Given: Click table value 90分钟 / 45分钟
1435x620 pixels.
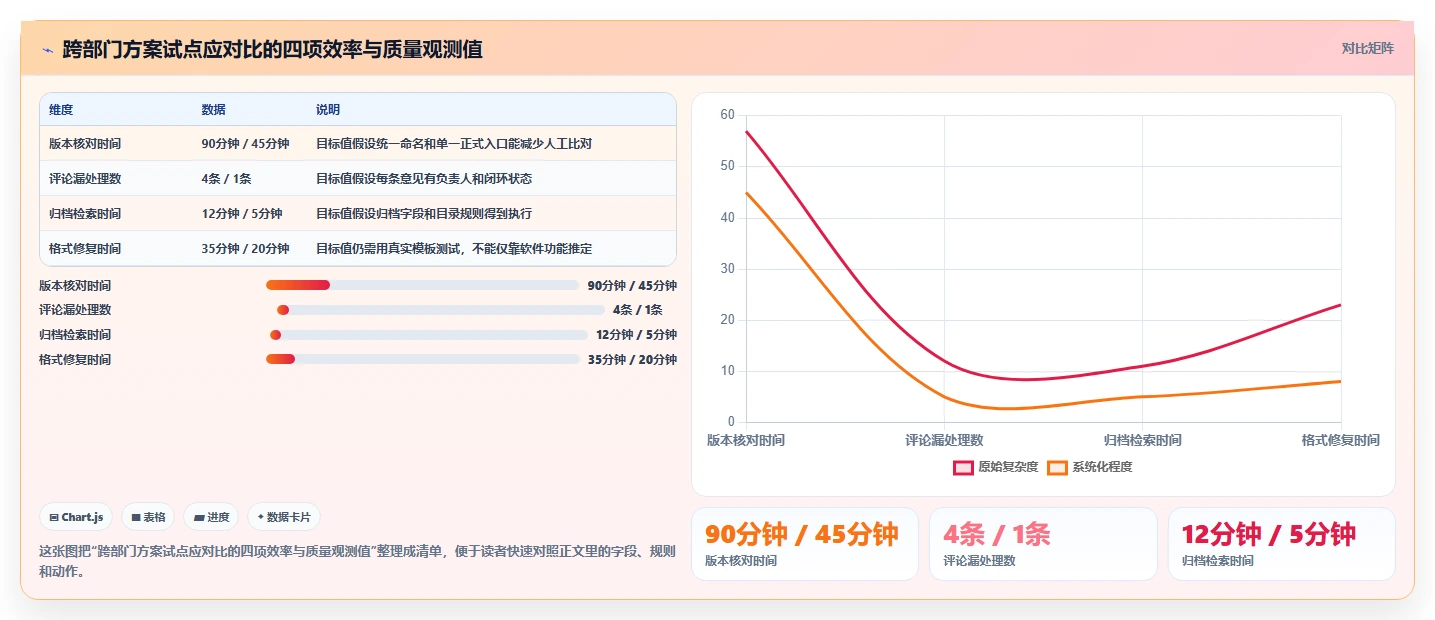Looking at the screenshot, I should (245, 144).
